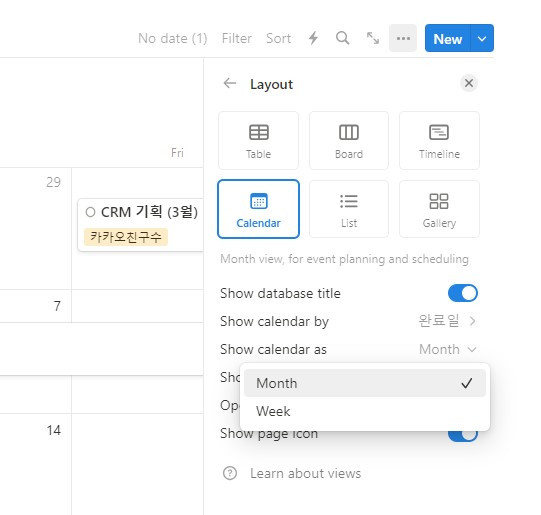541x515 pixels.
Task: Toggle Show database title switch
Action: 463,293
